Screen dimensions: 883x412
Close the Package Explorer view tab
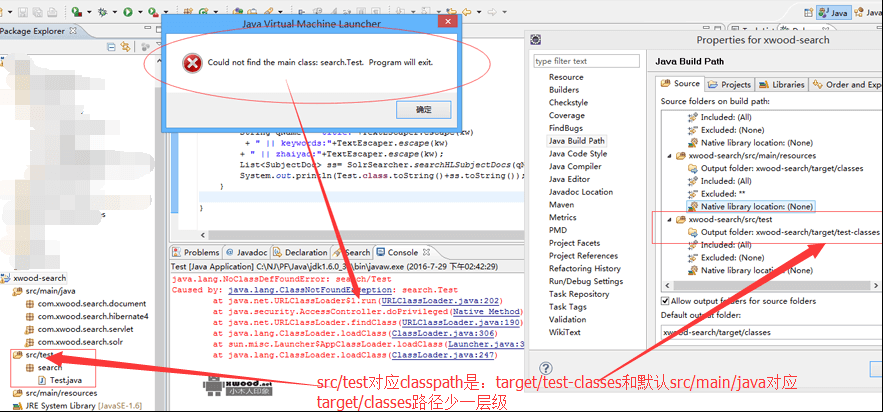[x=73, y=31]
